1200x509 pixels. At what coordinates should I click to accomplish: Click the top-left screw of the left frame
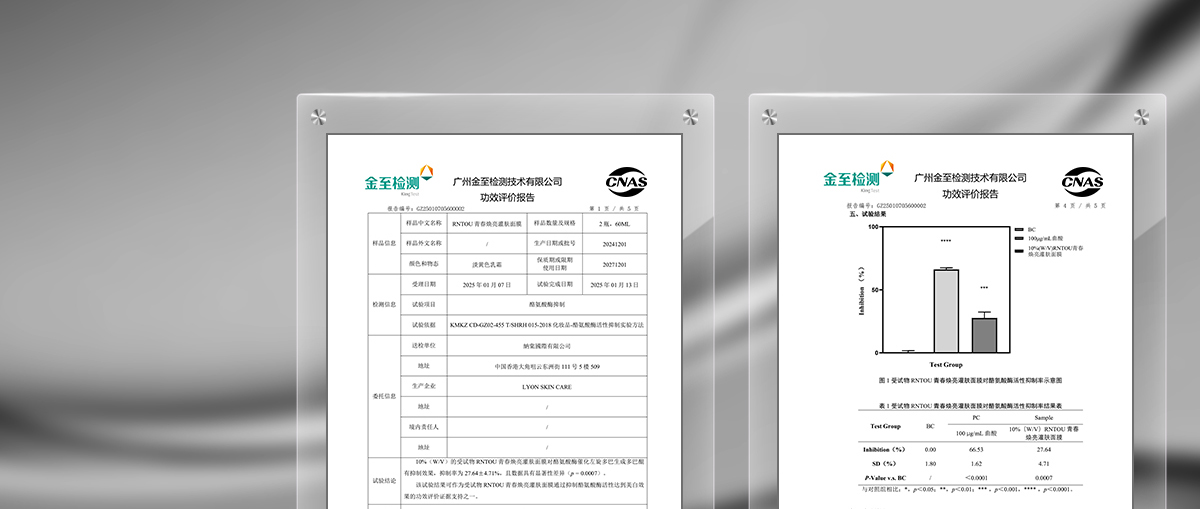[319, 116]
